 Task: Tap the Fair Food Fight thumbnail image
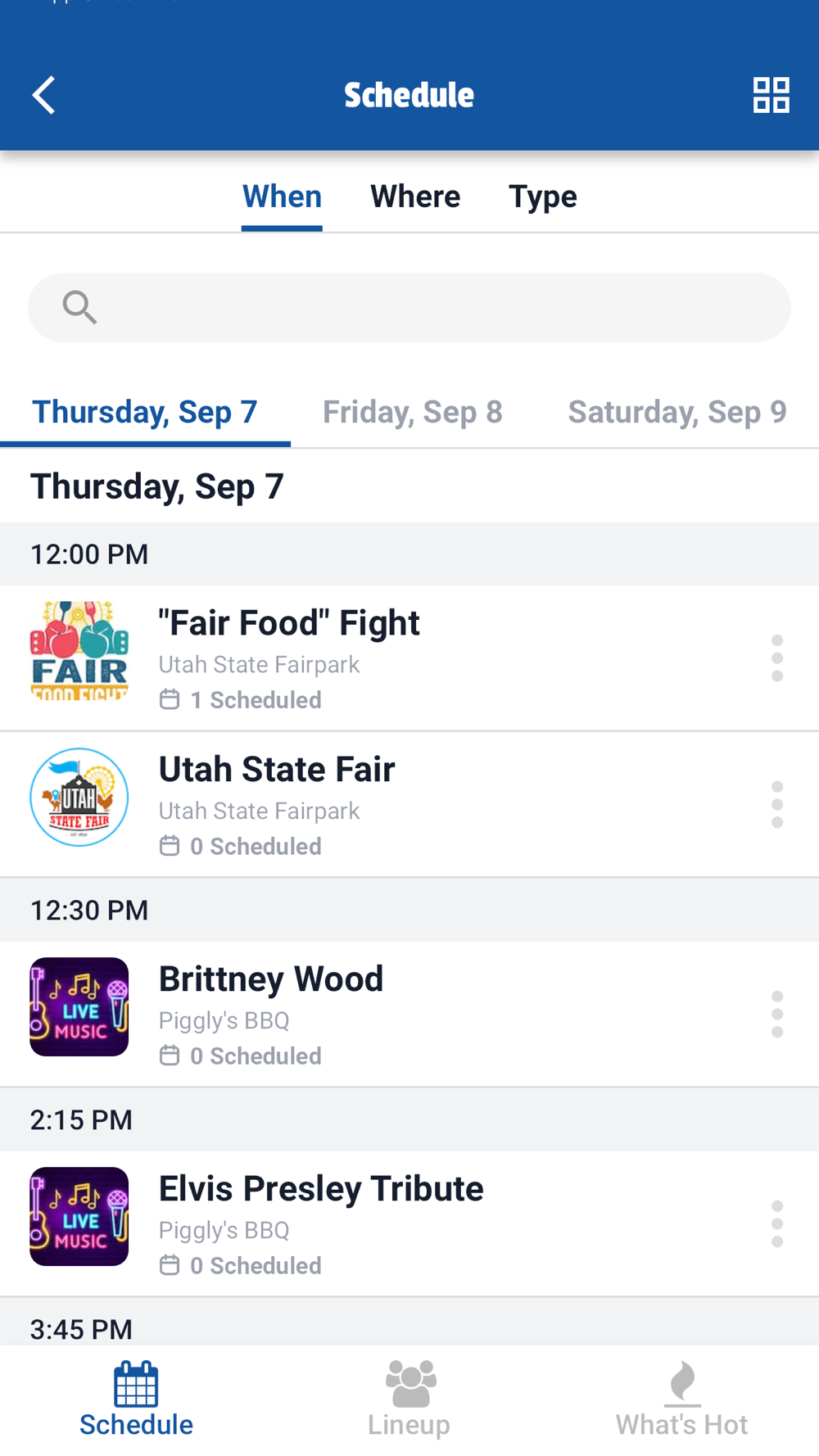79,651
